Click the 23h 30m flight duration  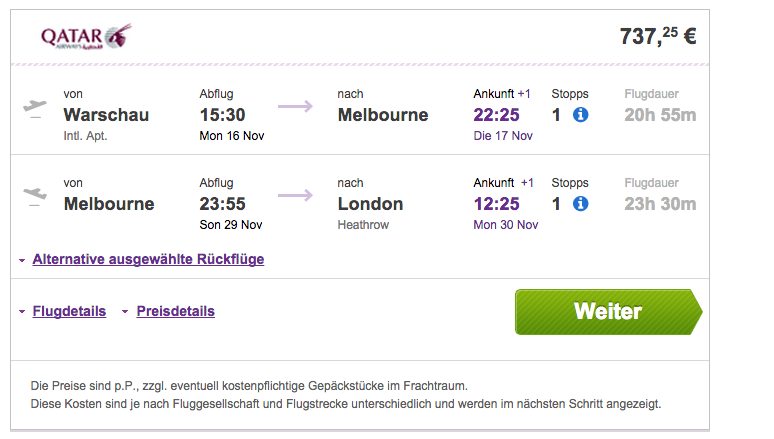tap(660, 204)
